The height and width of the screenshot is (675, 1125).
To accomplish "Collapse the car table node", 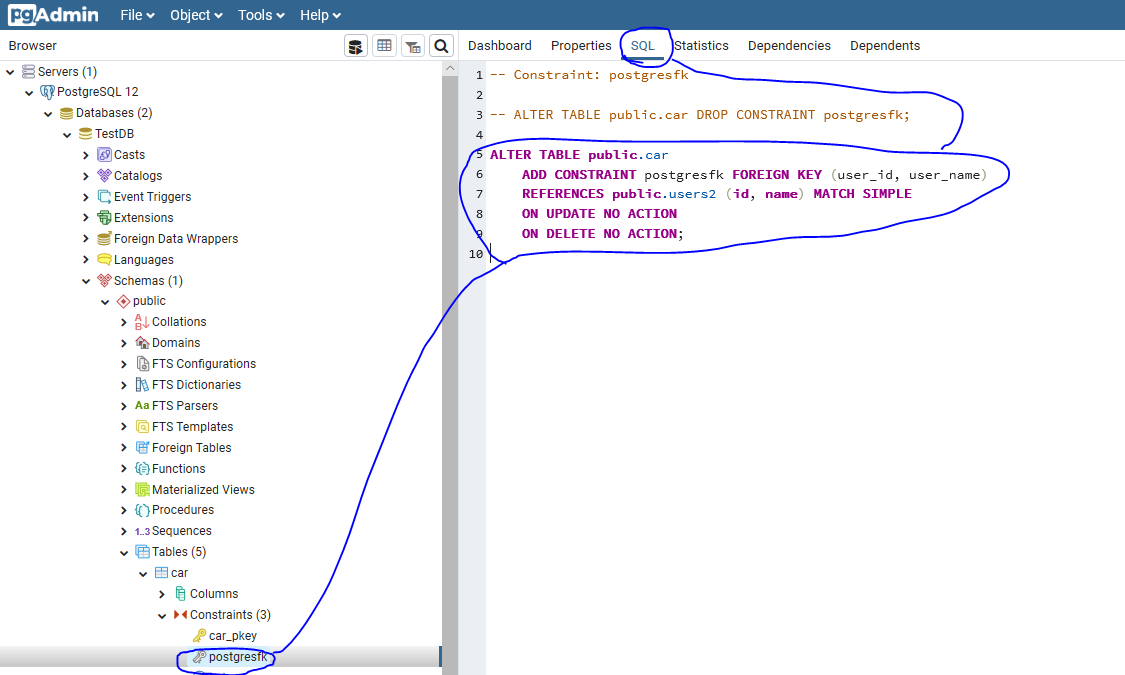I will pos(143,573).
